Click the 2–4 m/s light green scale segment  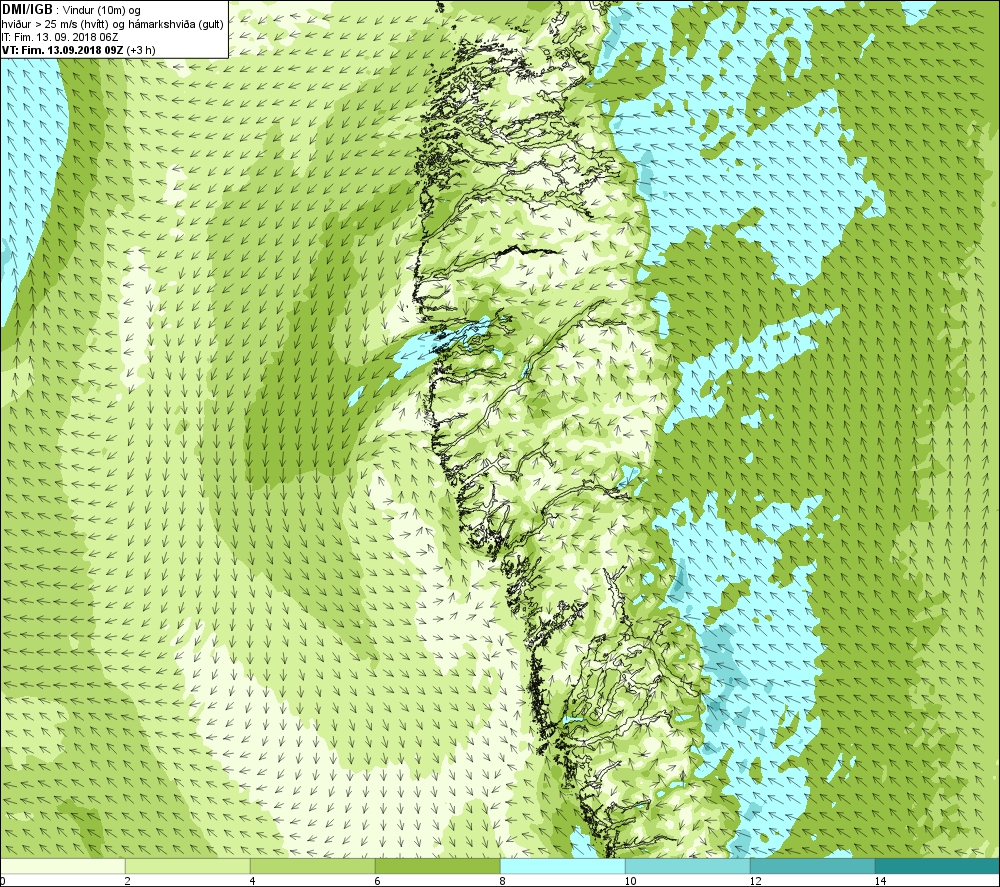point(188,866)
